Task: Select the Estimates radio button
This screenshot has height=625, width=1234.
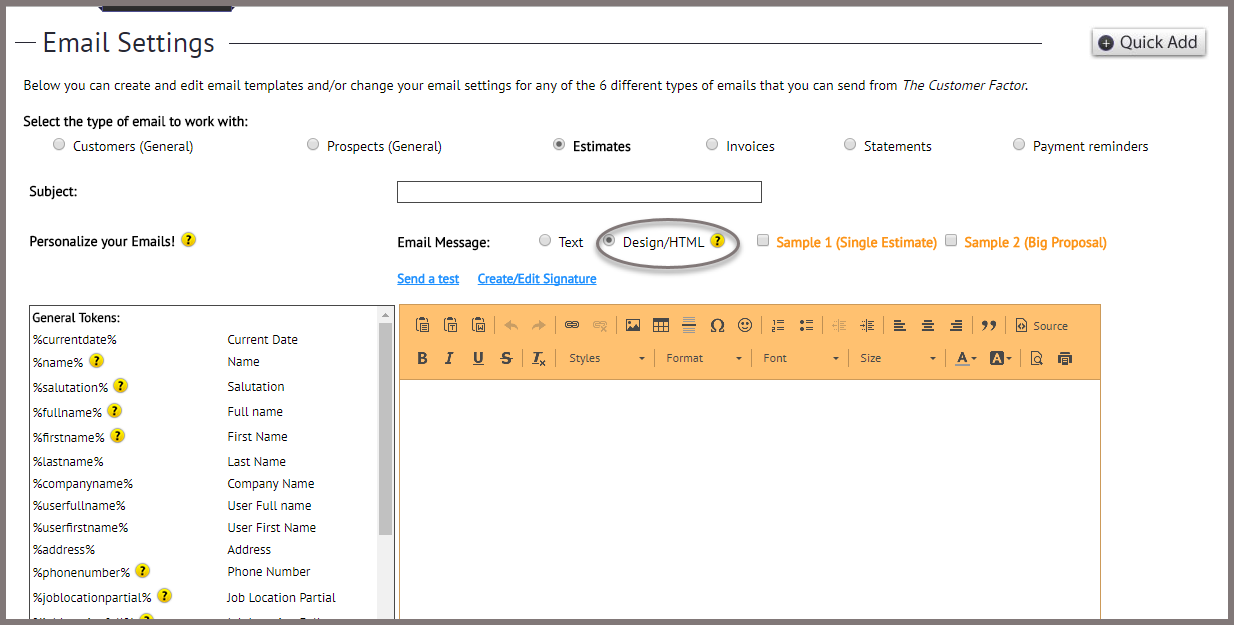Action: (559, 144)
